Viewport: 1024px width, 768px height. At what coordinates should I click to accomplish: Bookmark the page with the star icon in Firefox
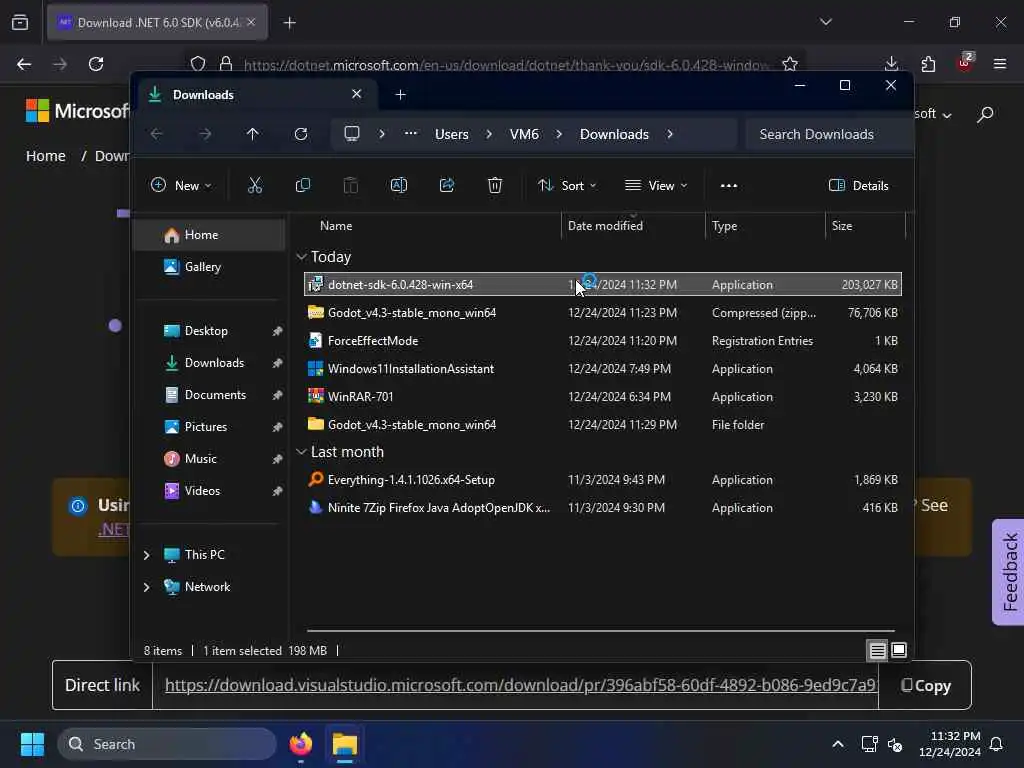(x=790, y=64)
